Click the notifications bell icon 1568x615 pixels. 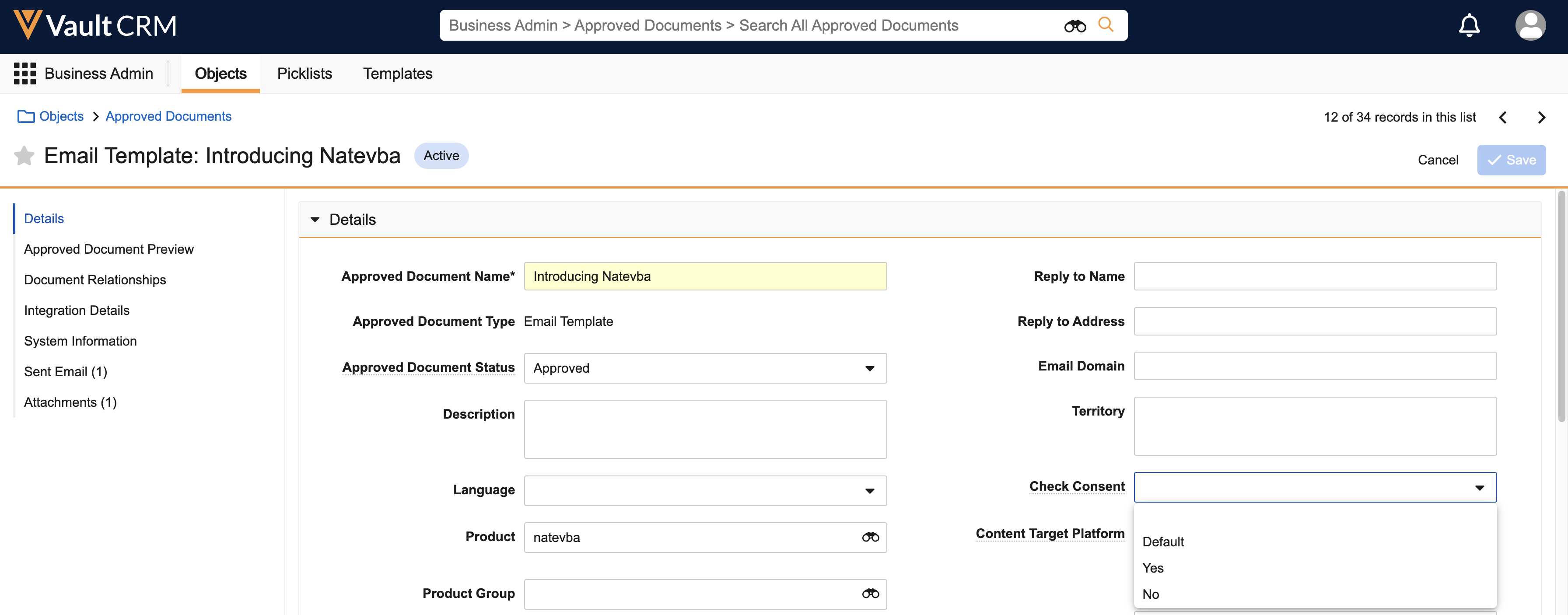point(1469,25)
